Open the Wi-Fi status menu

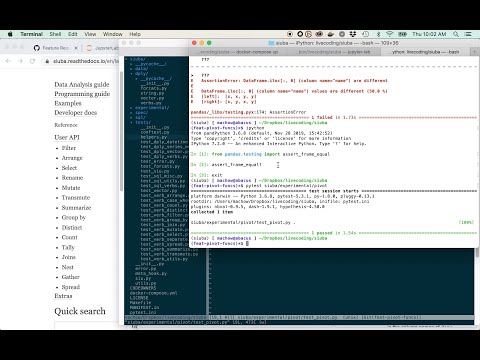pos(390,34)
